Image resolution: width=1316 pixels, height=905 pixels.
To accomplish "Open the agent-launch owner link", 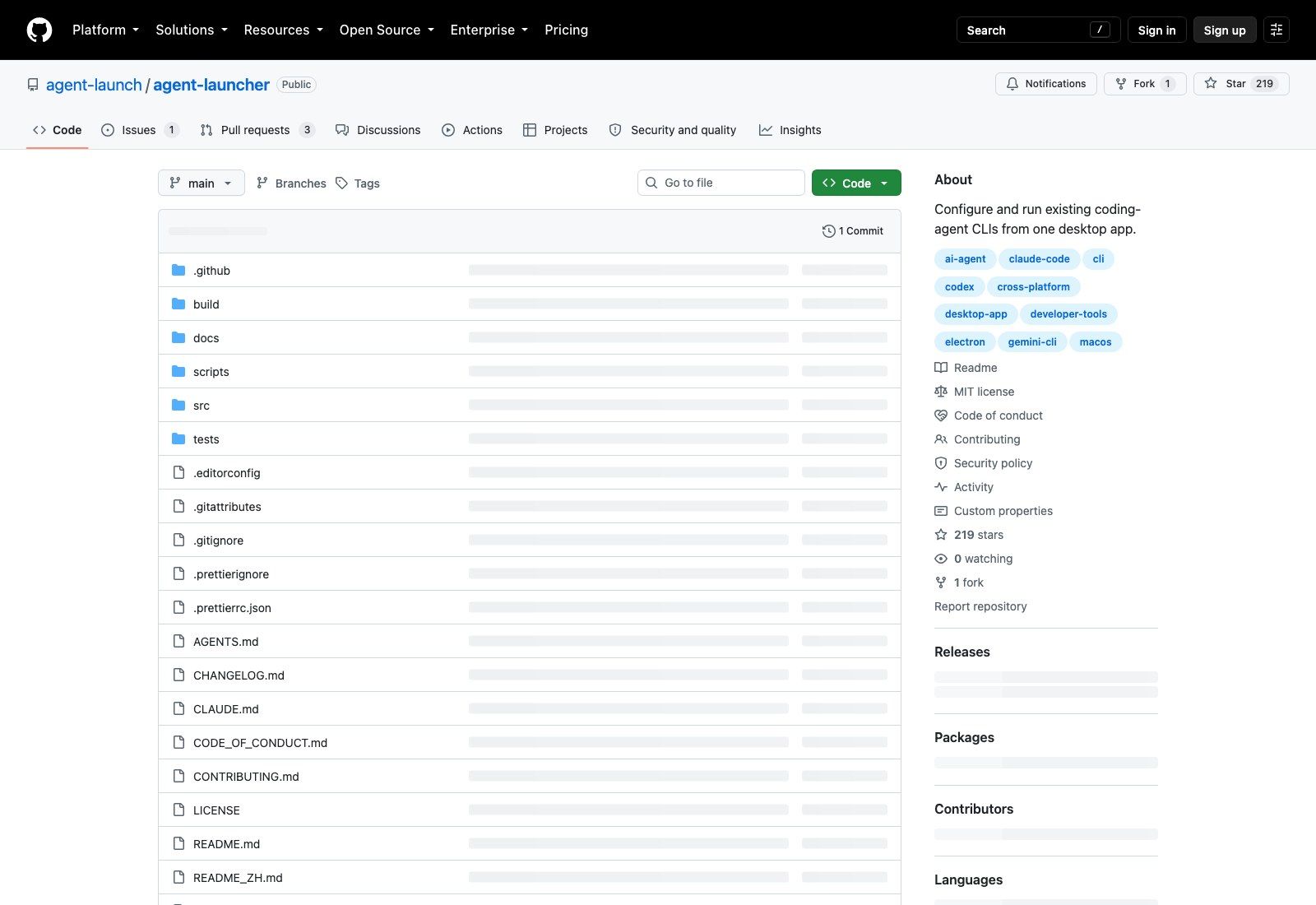I will coord(94,85).
